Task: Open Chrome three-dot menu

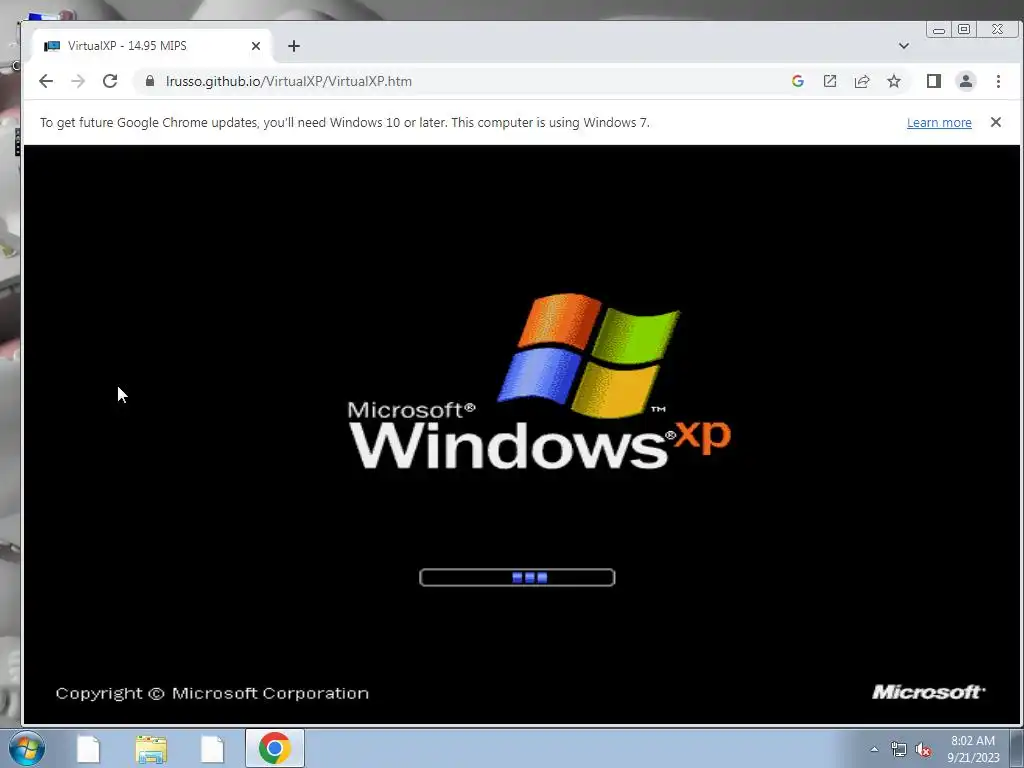Action: pos(998,81)
